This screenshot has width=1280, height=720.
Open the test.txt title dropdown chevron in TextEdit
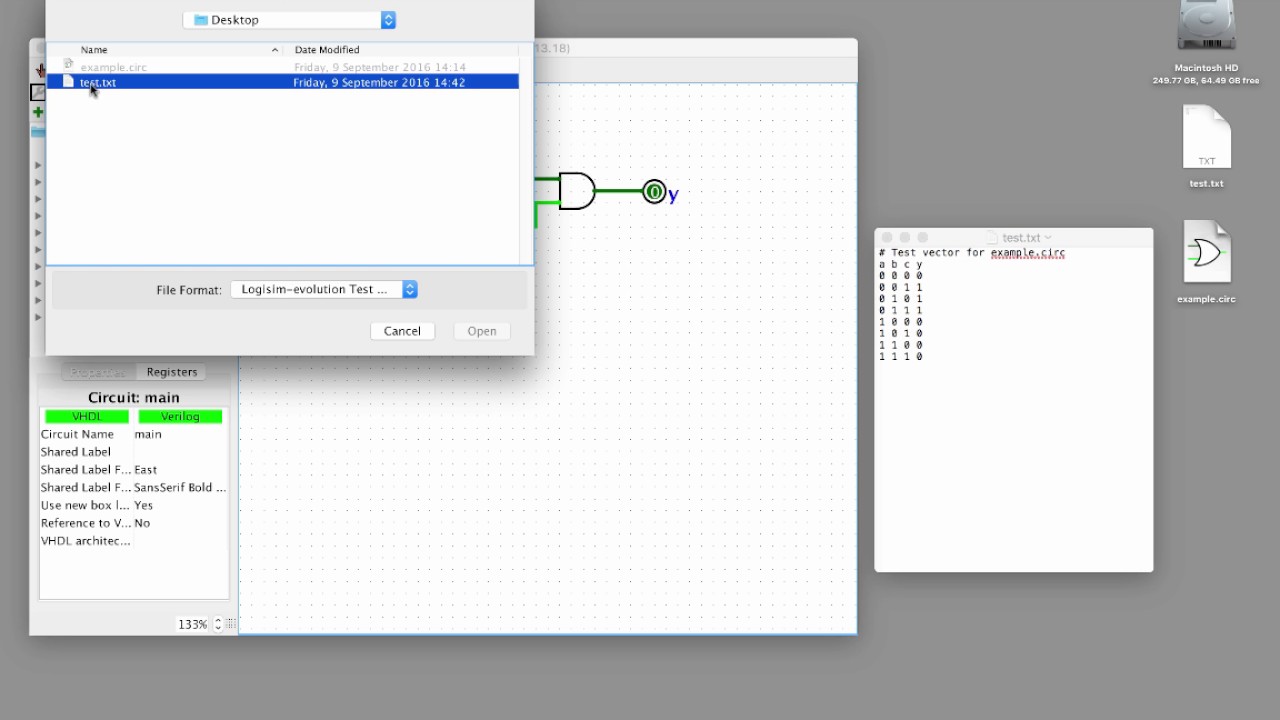(1047, 238)
